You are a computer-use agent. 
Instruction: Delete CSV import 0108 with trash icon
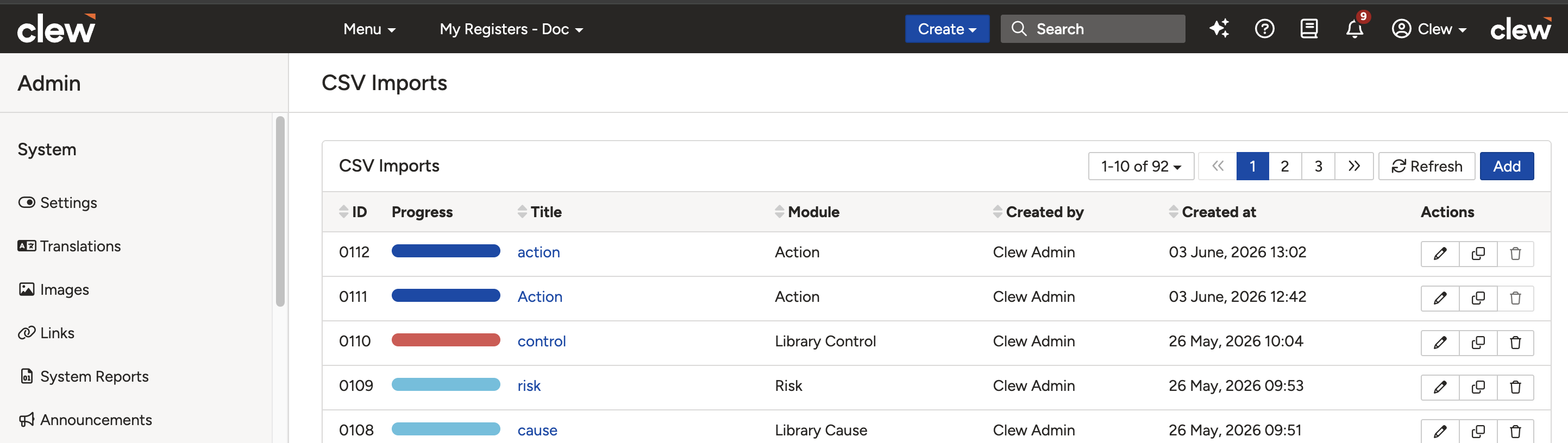[x=1515, y=432]
